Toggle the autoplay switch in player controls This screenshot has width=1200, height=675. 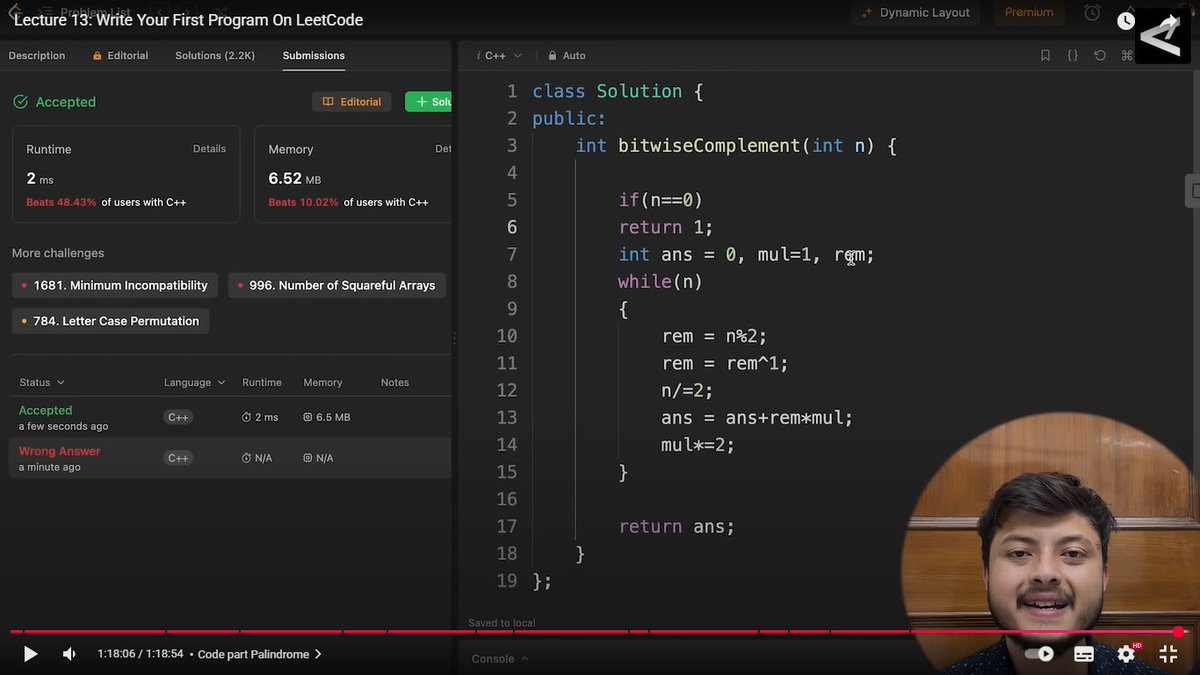pos(1040,654)
